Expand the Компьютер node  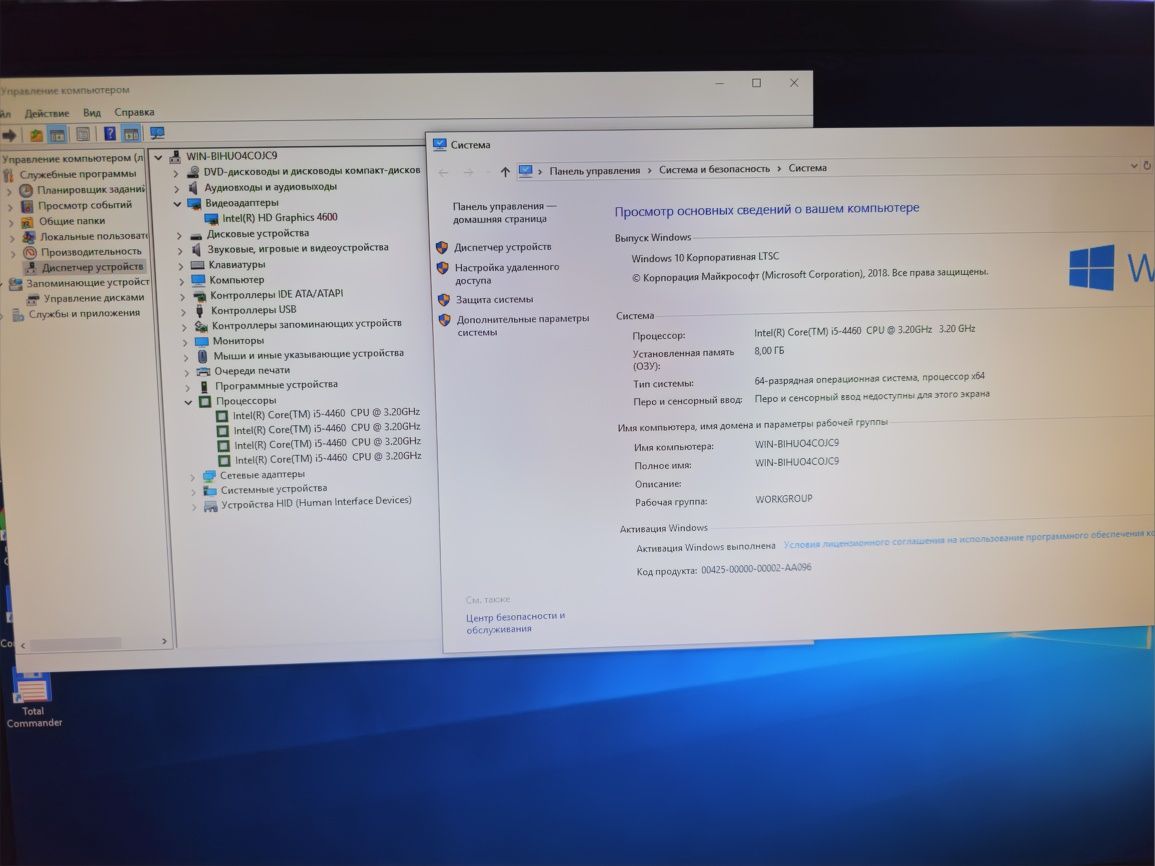click(x=181, y=281)
